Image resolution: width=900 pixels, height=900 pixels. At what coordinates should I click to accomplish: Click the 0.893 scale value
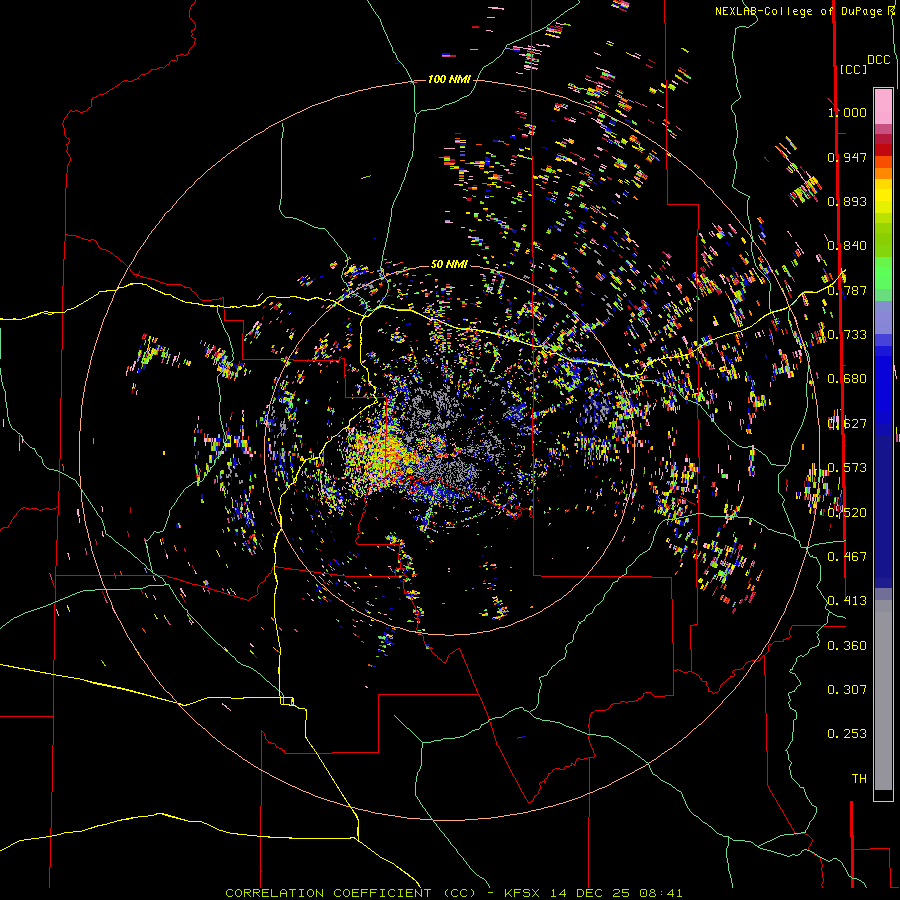[847, 201]
